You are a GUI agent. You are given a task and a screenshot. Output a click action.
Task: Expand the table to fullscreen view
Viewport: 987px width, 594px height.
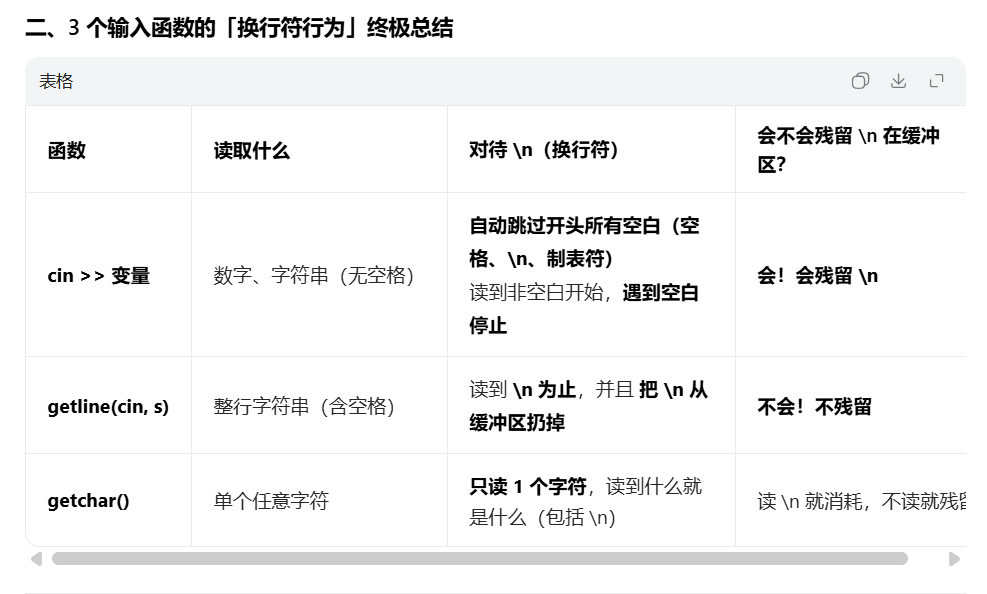(x=937, y=81)
